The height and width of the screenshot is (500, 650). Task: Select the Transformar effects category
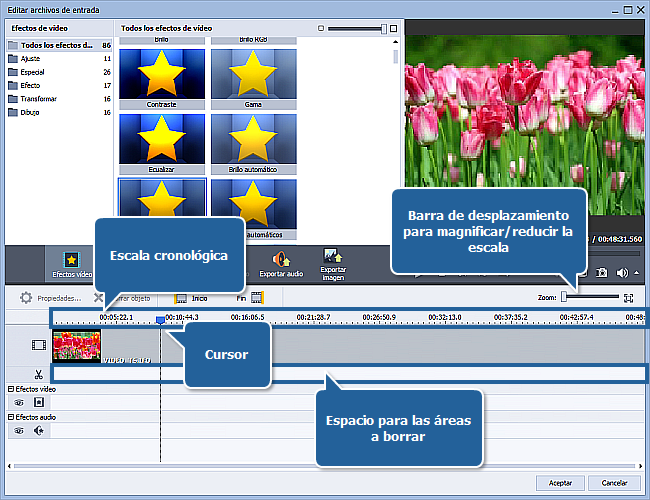(x=39, y=99)
